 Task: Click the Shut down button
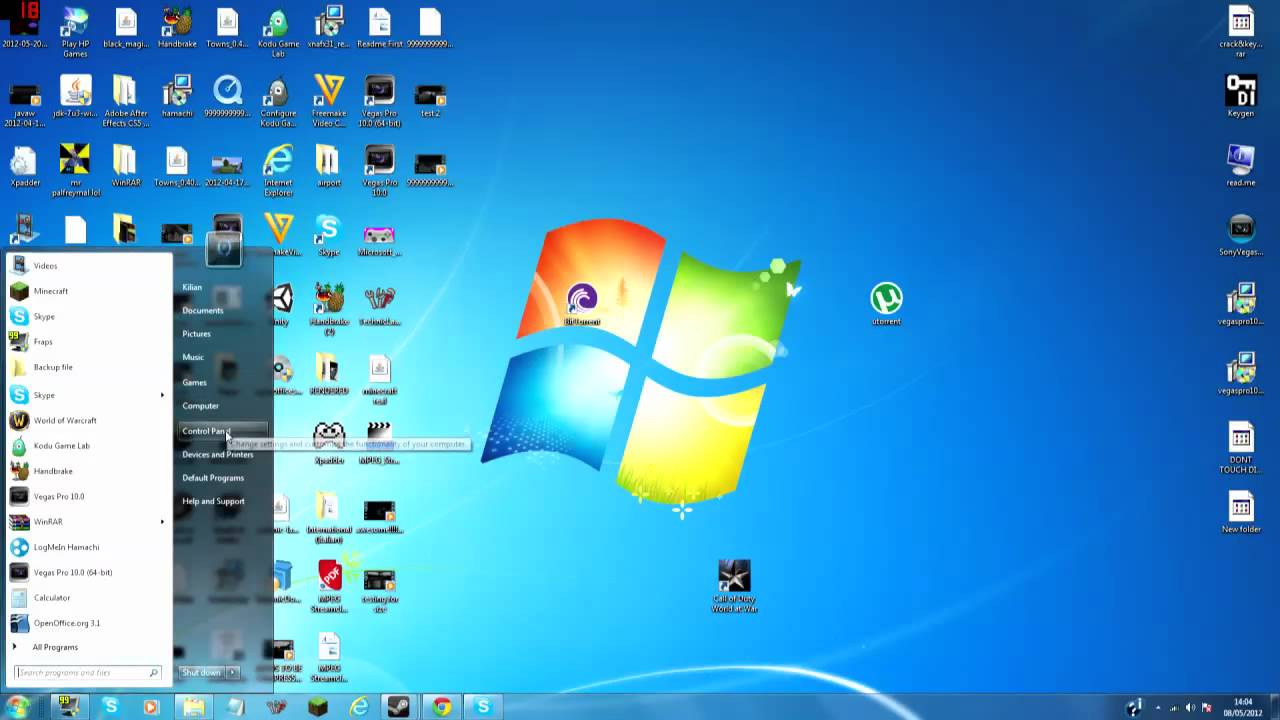coord(202,672)
